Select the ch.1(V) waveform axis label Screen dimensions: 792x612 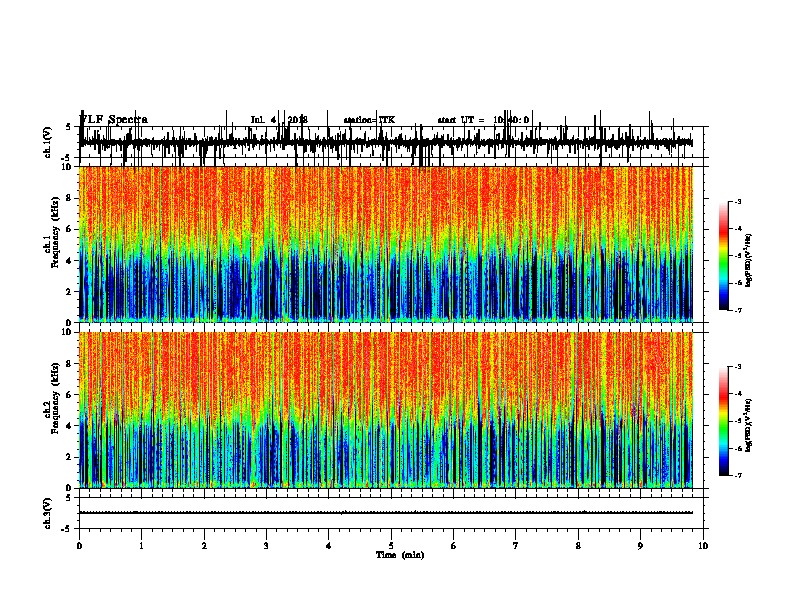pyautogui.click(x=48, y=142)
